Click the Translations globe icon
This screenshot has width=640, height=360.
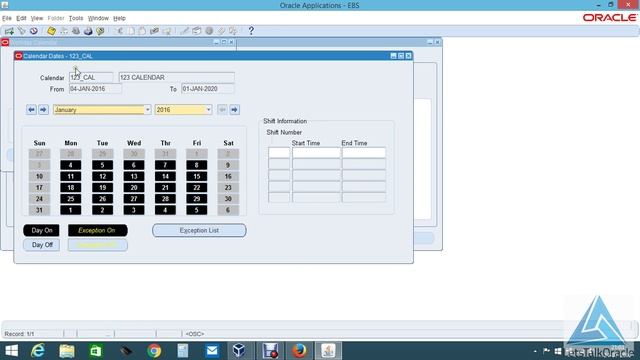click(x=209, y=31)
